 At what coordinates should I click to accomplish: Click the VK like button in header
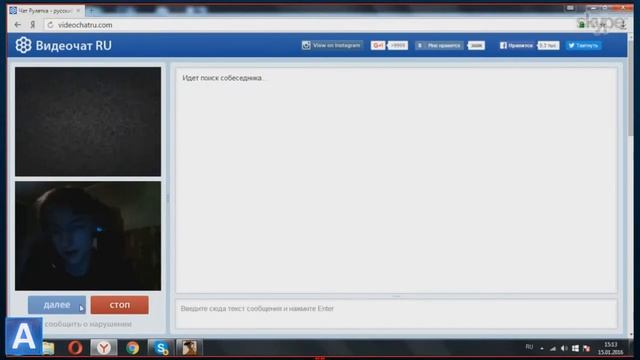(x=439, y=45)
